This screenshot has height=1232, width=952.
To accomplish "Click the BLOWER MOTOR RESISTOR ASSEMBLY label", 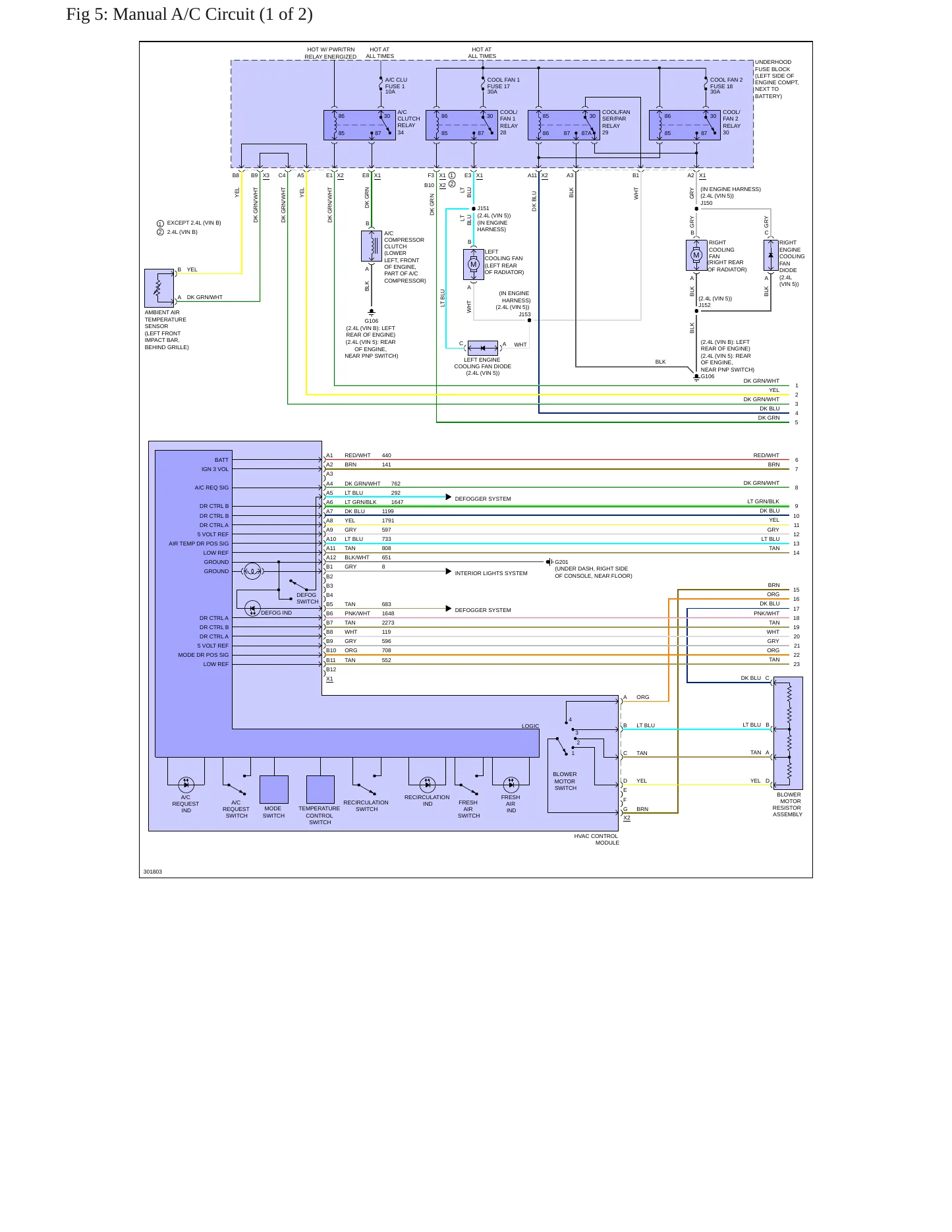I will click(x=788, y=804).
